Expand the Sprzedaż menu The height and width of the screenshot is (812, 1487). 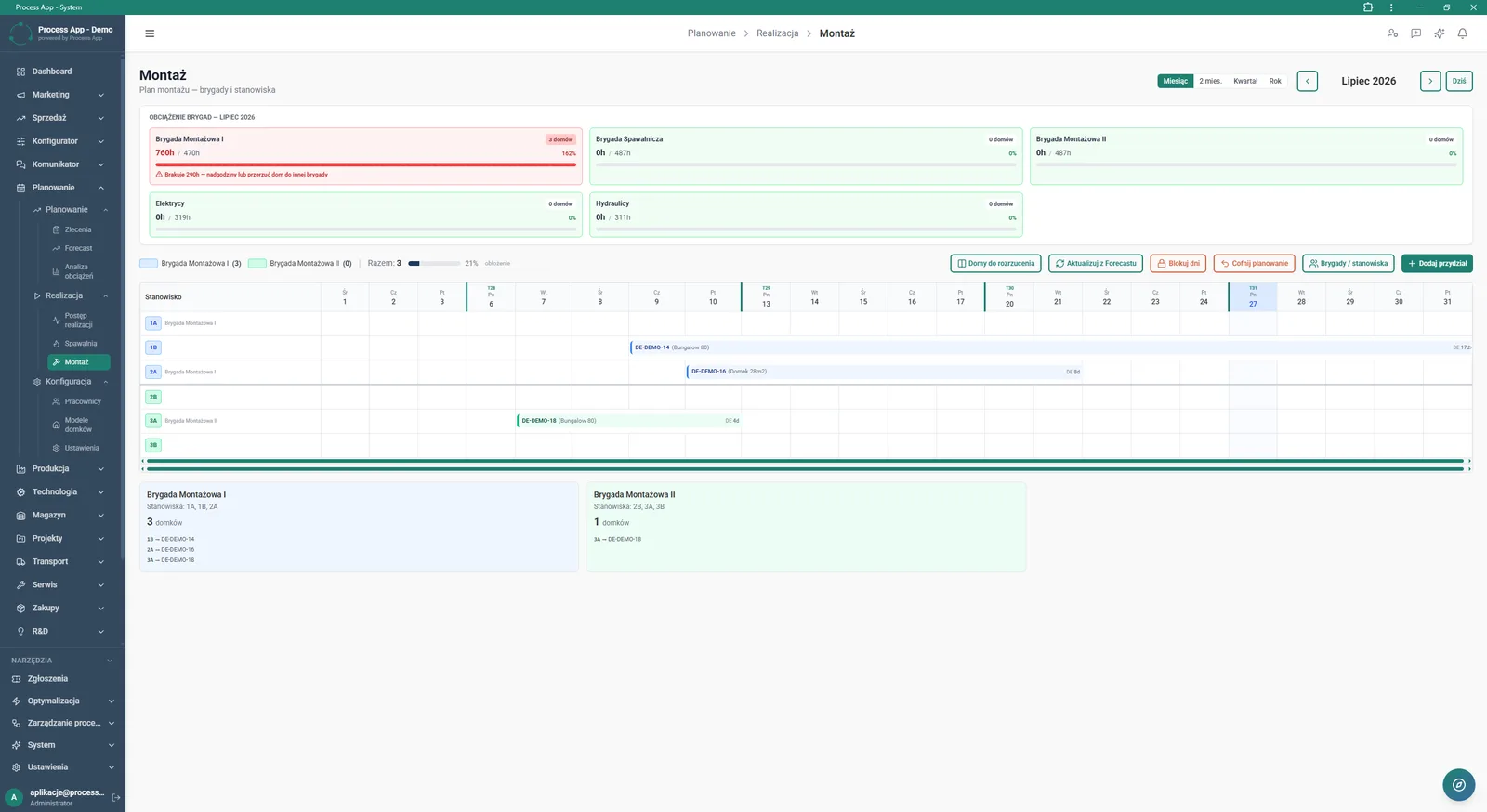(62, 118)
